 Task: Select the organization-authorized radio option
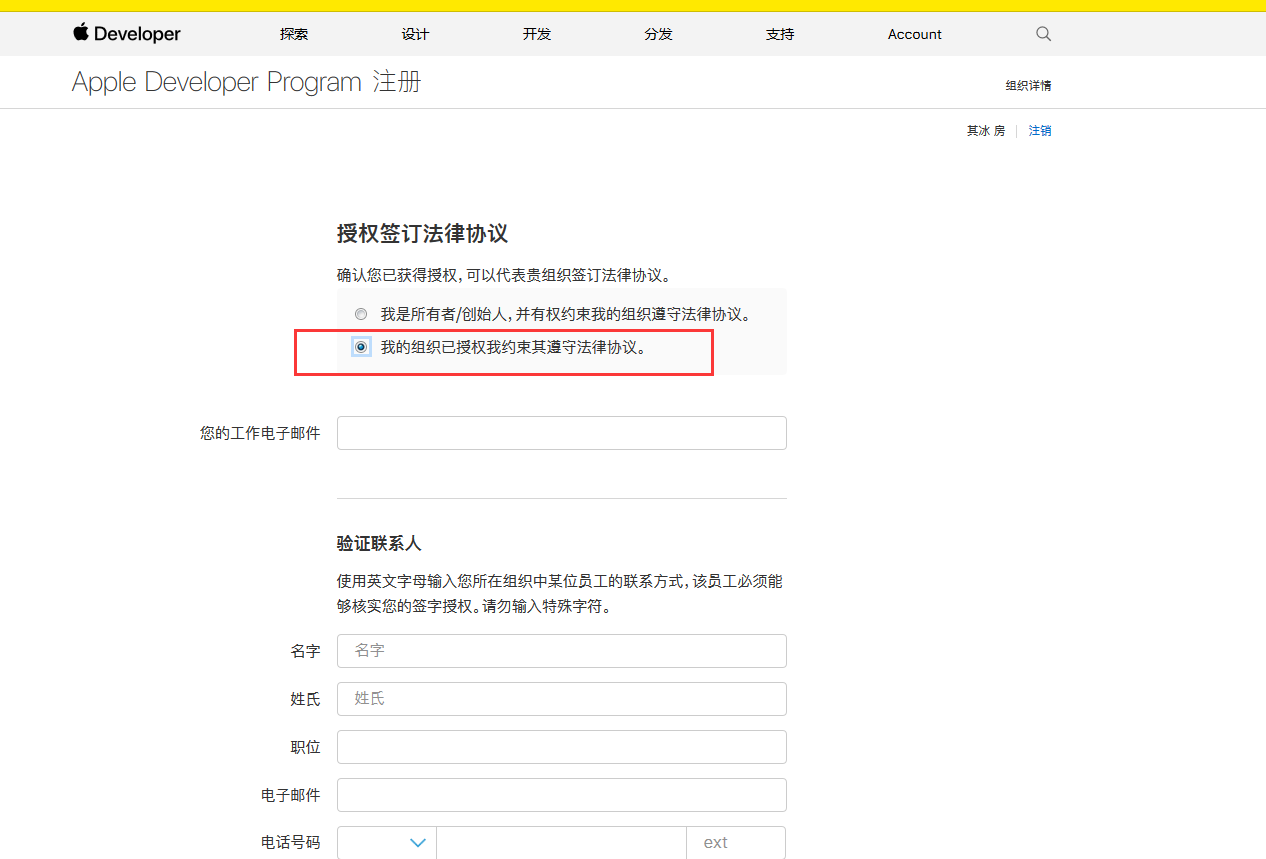[x=361, y=347]
